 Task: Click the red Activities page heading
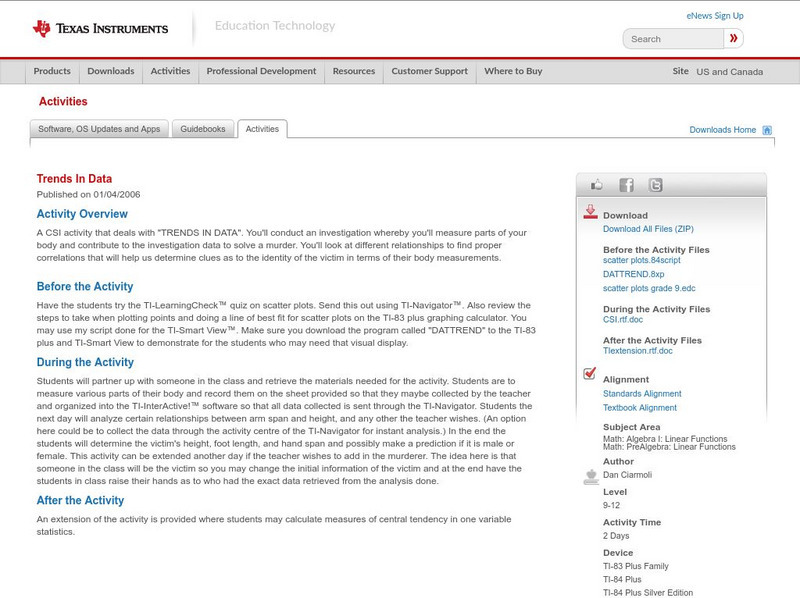[63, 102]
